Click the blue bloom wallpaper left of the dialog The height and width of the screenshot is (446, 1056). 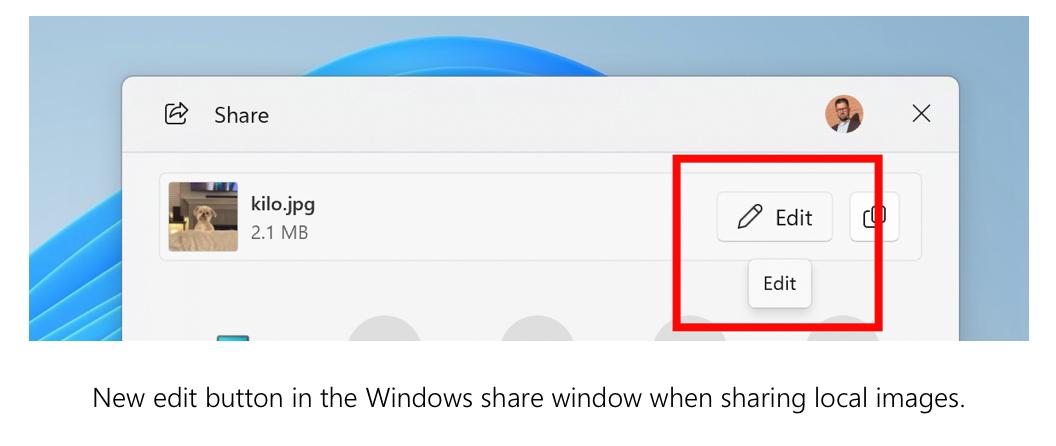point(74,269)
